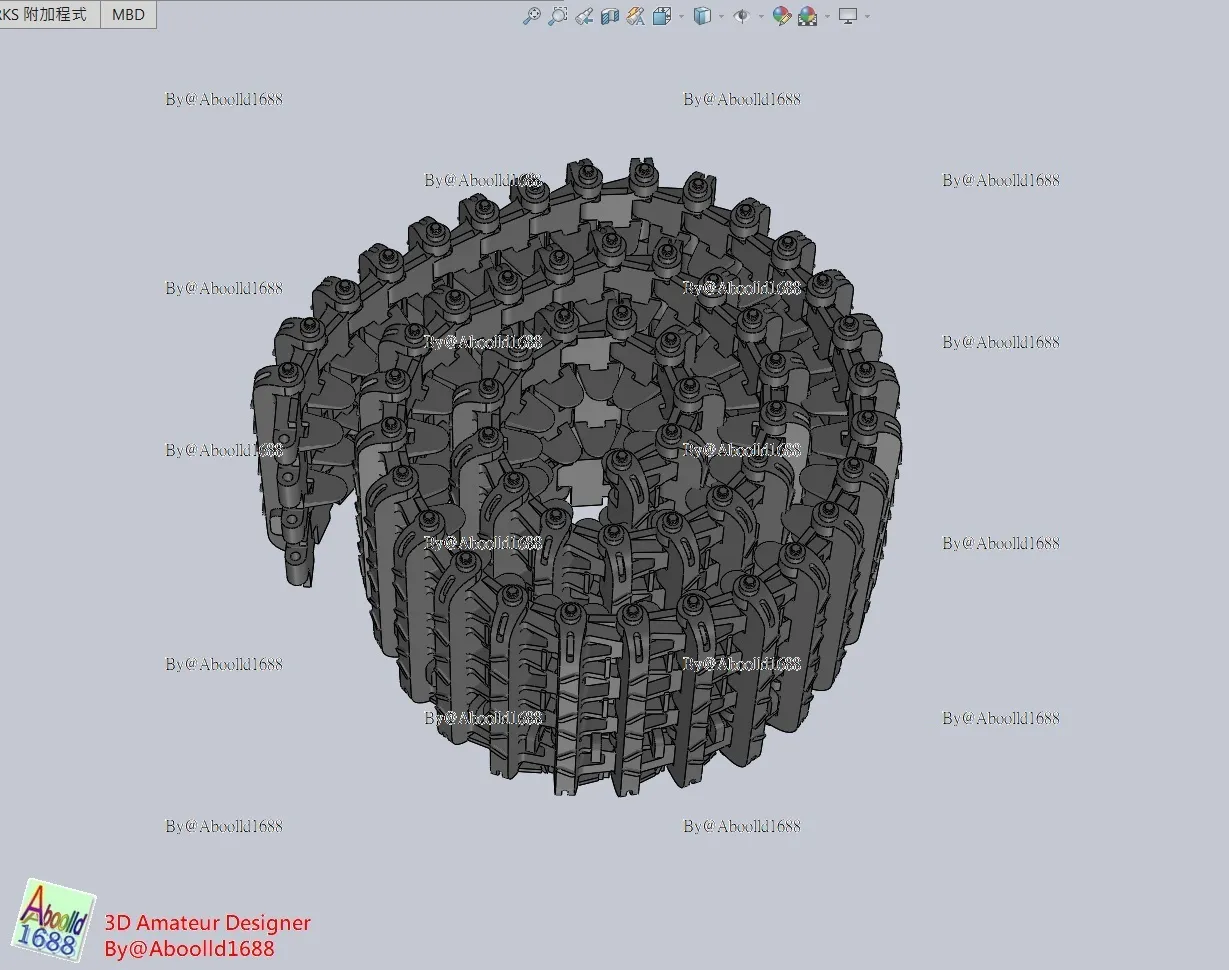Click the Apply Scene icon
The height and width of the screenshot is (970, 1229).
click(808, 16)
